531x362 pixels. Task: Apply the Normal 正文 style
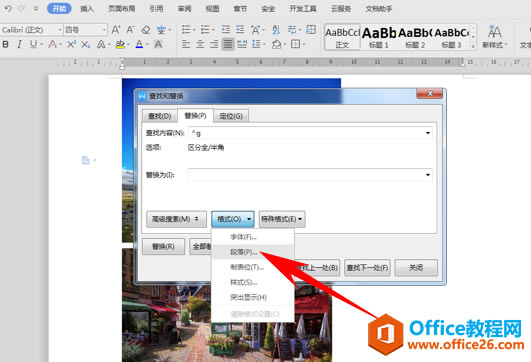[342, 37]
